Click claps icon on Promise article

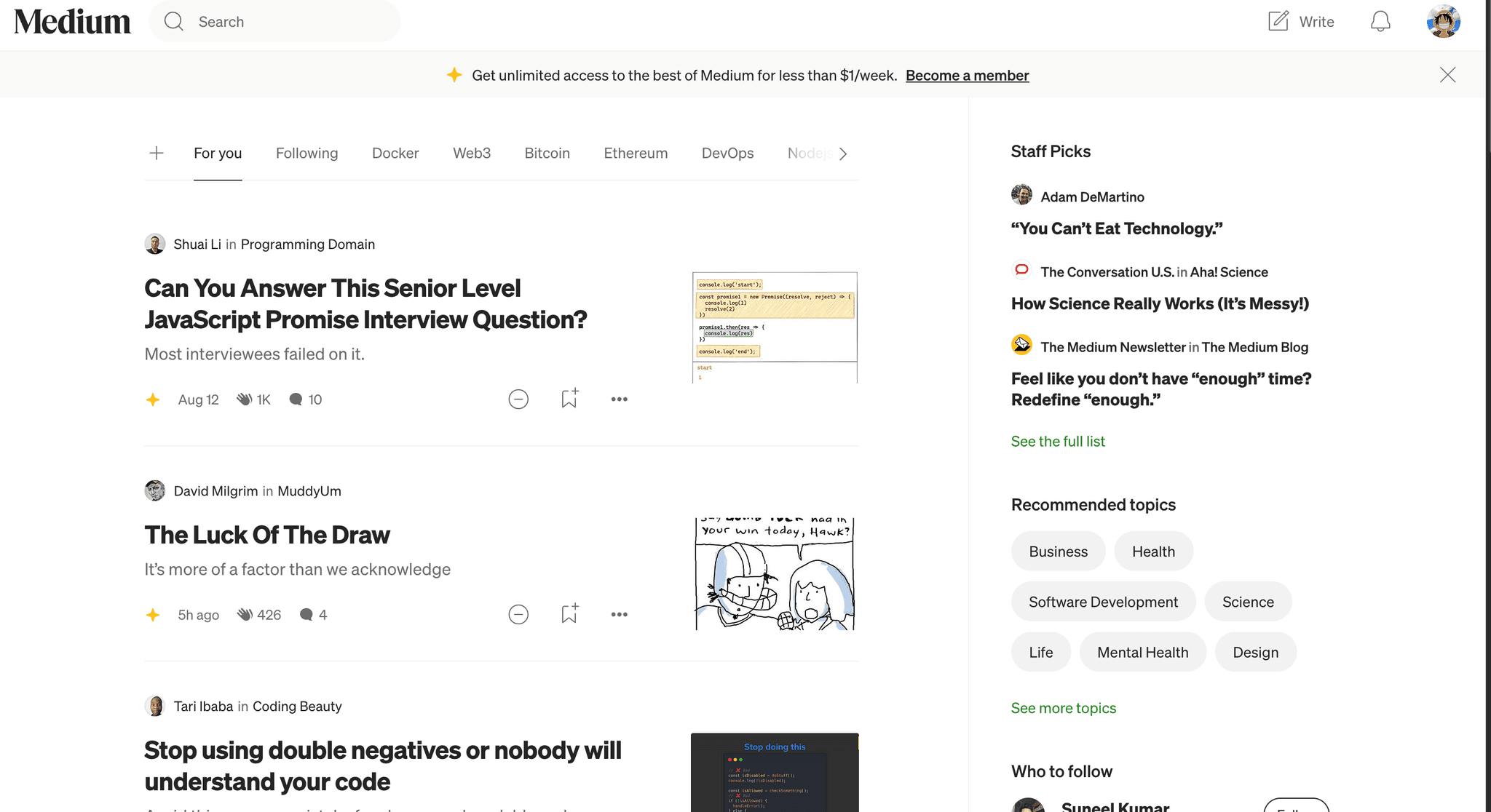[x=244, y=399]
